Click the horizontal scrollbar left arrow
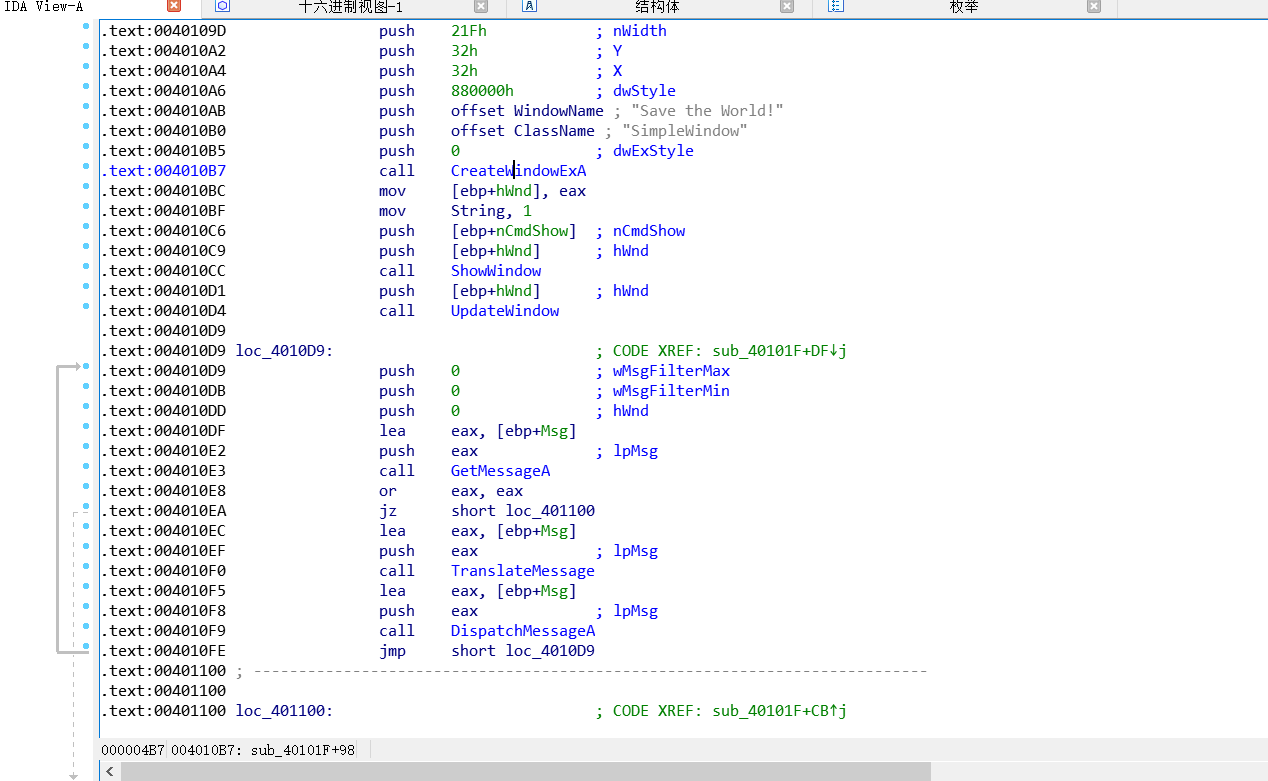Viewport: 1268px width, 781px height. [109, 771]
